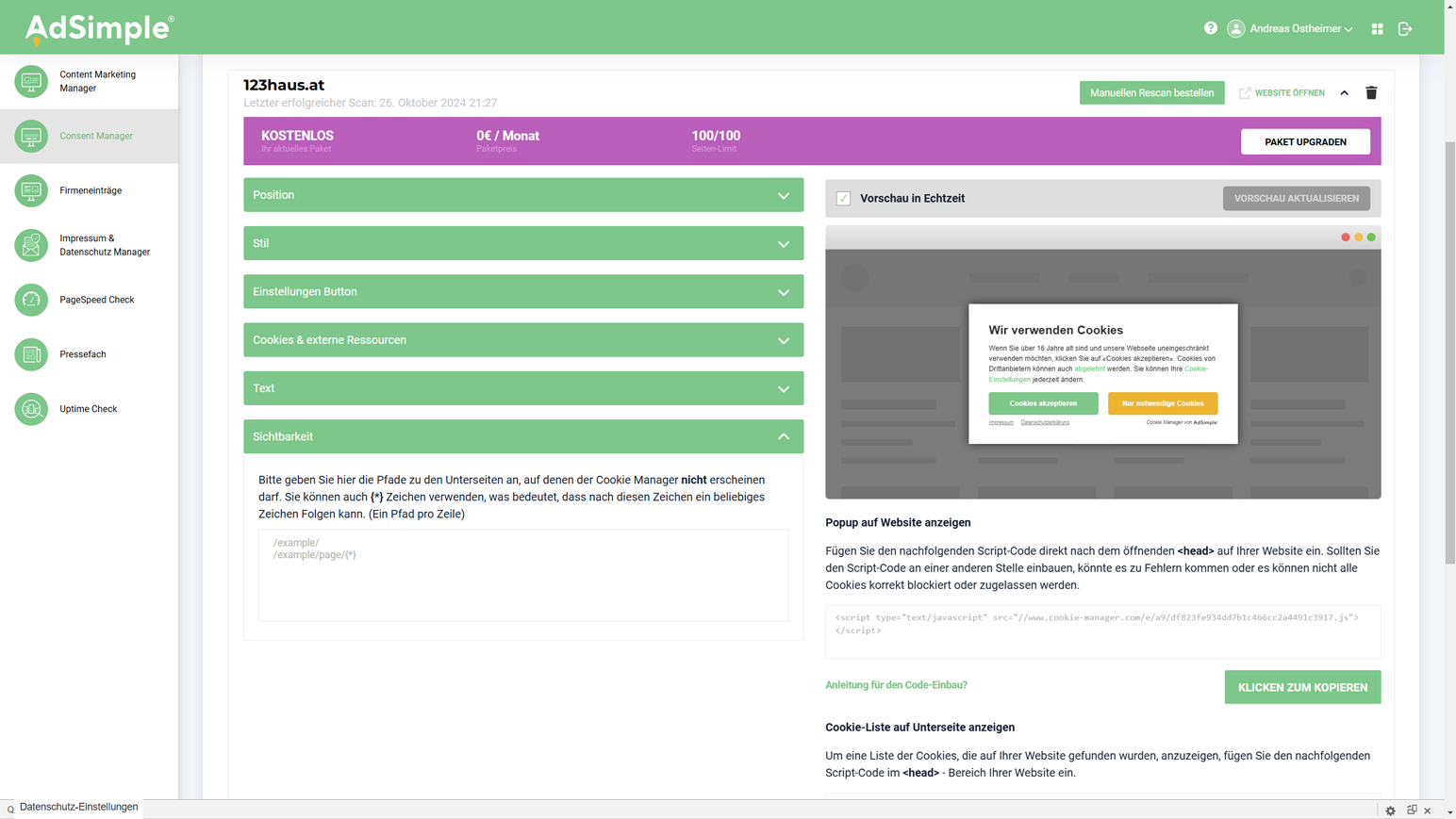1456x819 pixels.
Task: Click the WEBSITE ÖFFNEN link
Action: 1289,93
